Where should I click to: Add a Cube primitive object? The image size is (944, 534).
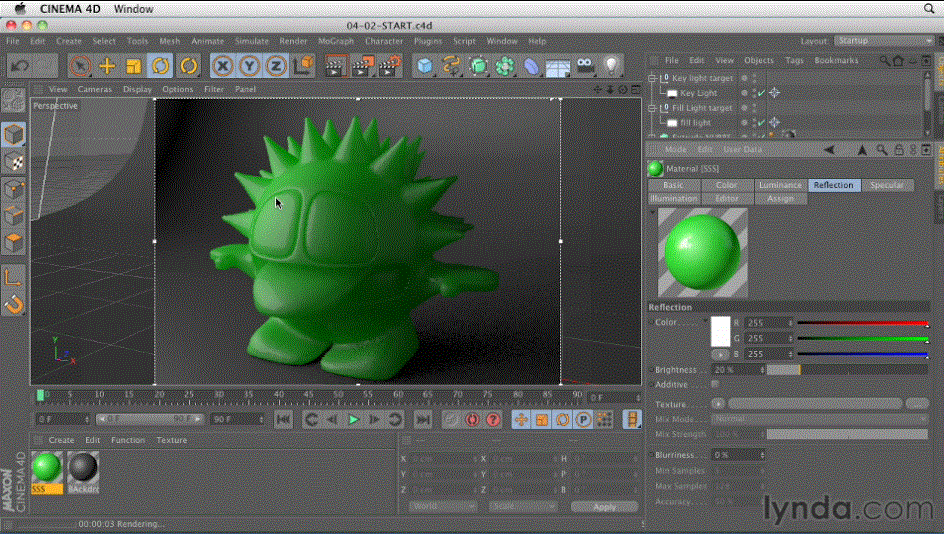point(425,66)
